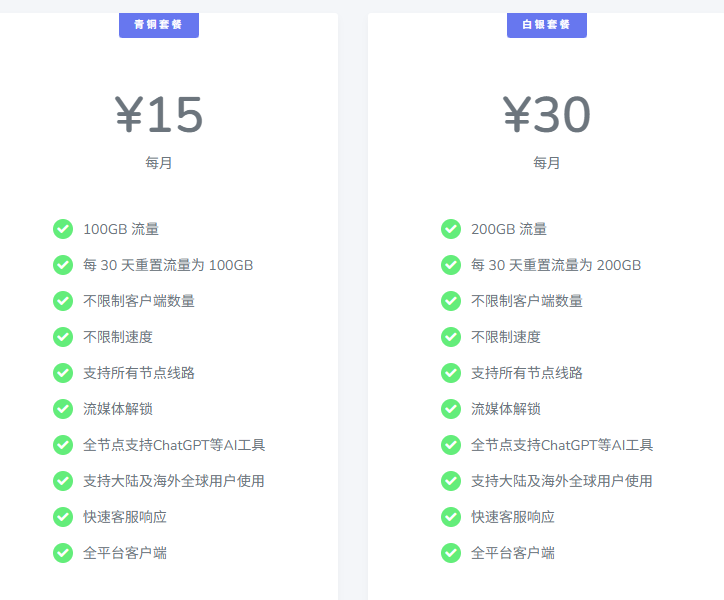Click the green check beside 100GB 流量
The width and height of the screenshot is (724, 600).
click(63, 229)
